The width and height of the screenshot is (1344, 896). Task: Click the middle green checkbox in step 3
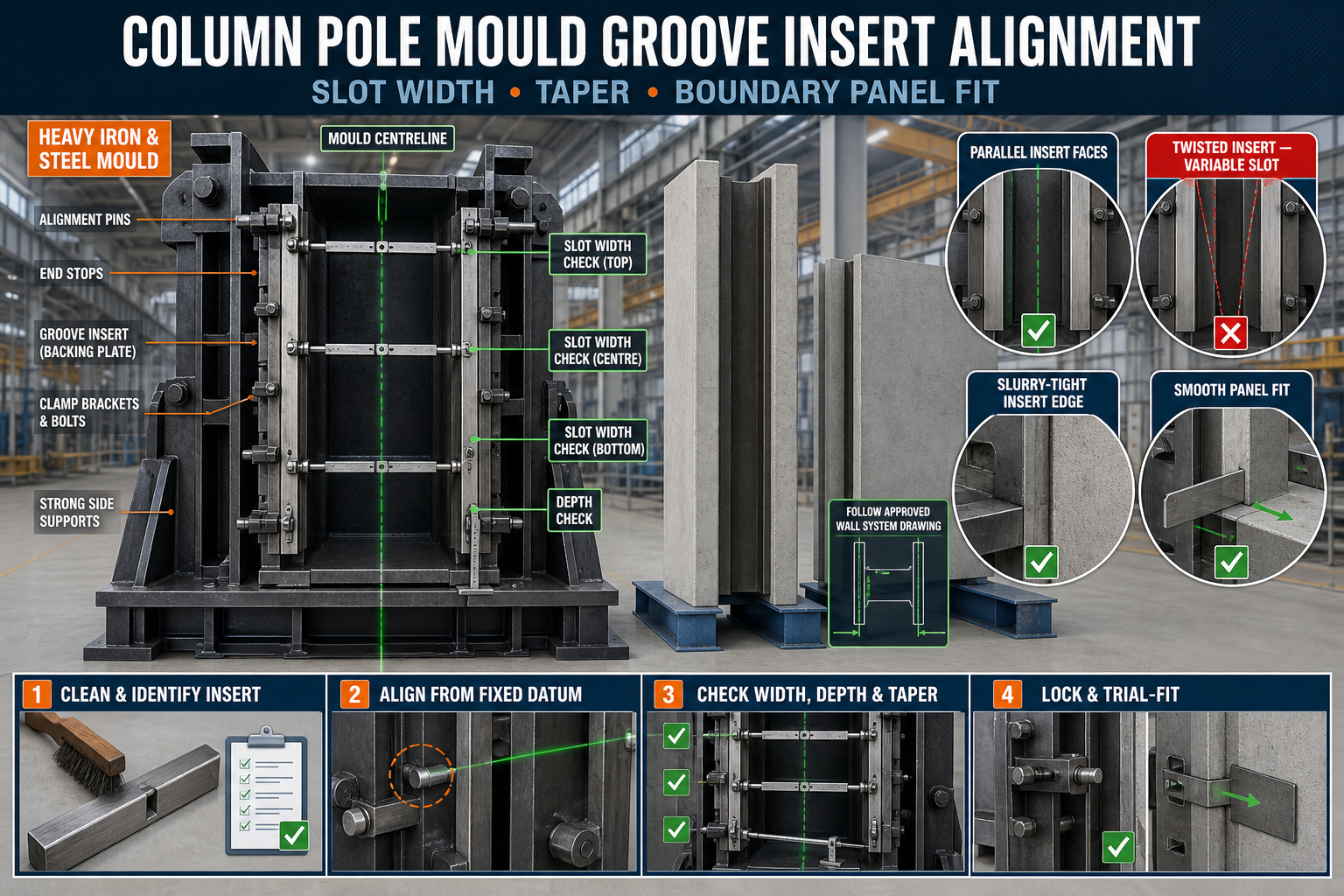[x=676, y=781]
